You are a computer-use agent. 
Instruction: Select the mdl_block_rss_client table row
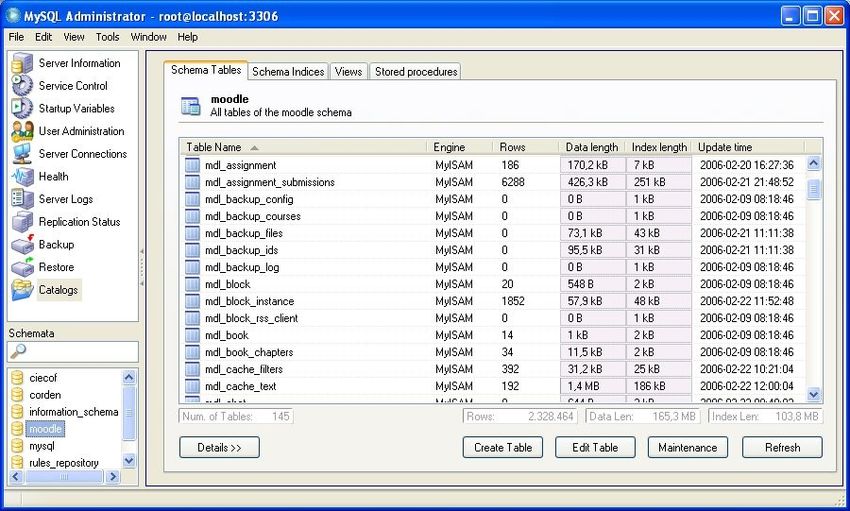click(x=493, y=318)
